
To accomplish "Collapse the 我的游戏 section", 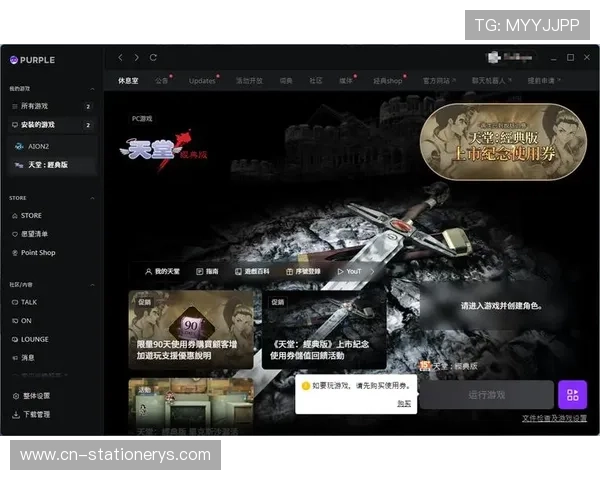I will click(92, 89).
